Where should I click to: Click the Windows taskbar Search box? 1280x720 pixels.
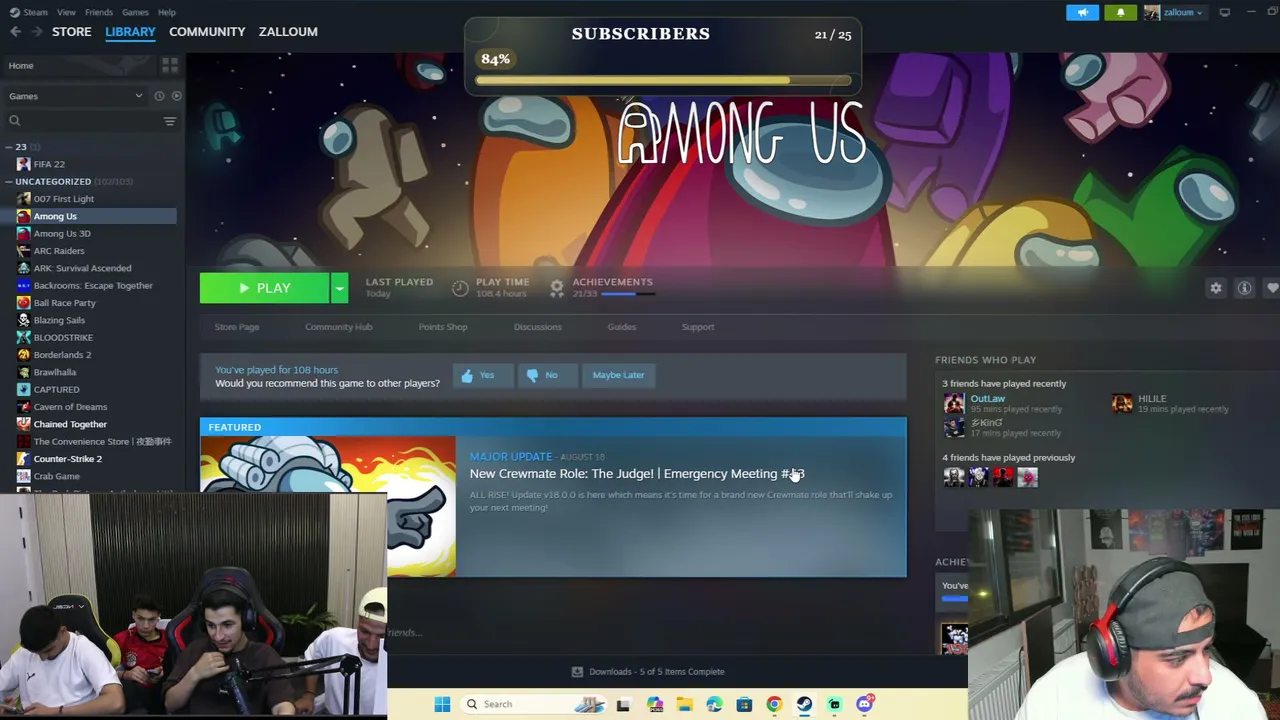point(536,704)
